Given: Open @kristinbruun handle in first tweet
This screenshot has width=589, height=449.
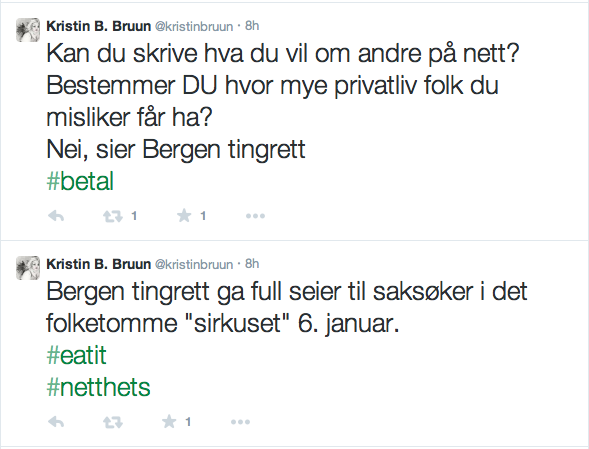Looking at the screenshot, I should pos(194,26).
